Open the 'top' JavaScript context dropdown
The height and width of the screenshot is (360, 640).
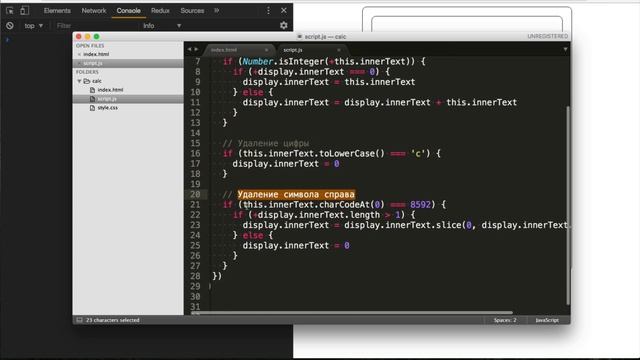pyautogui.click(x=33, y=25)
